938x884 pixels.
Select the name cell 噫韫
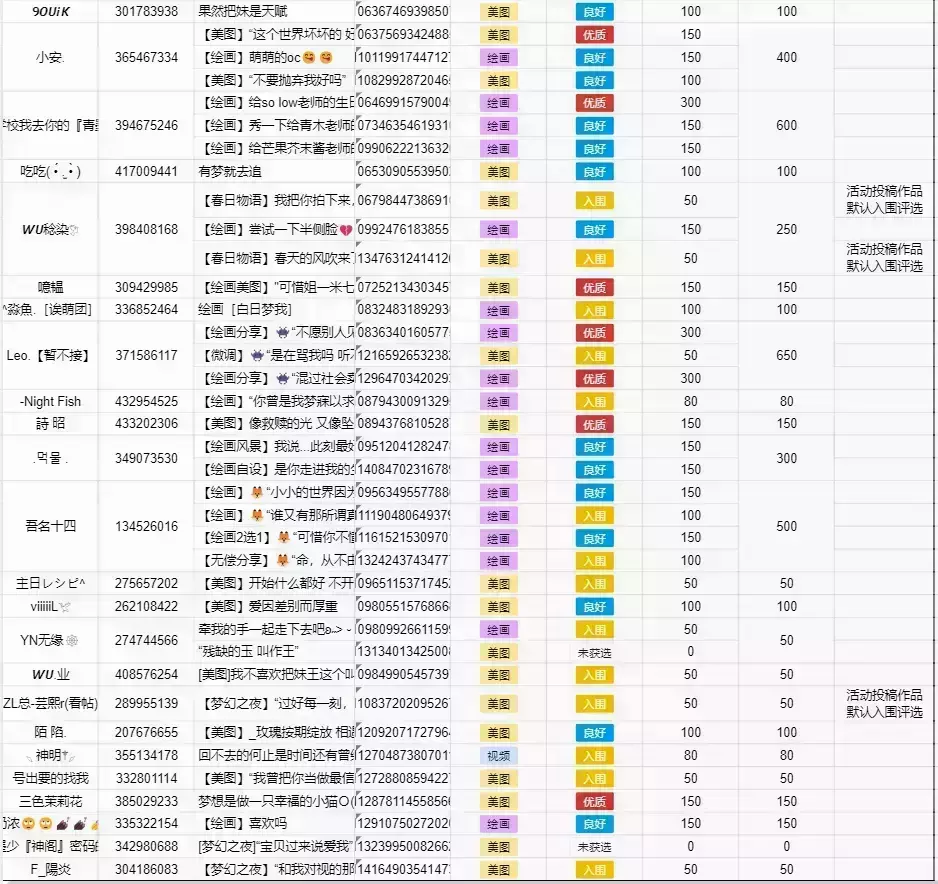(50, 287)
